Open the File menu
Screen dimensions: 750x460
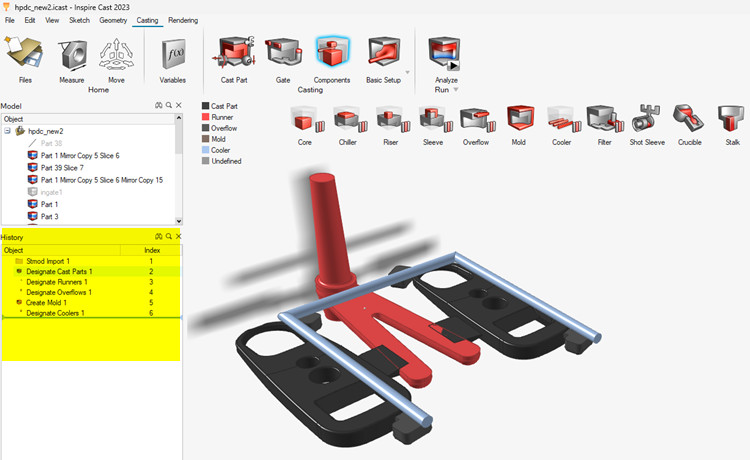click(9, 20)
